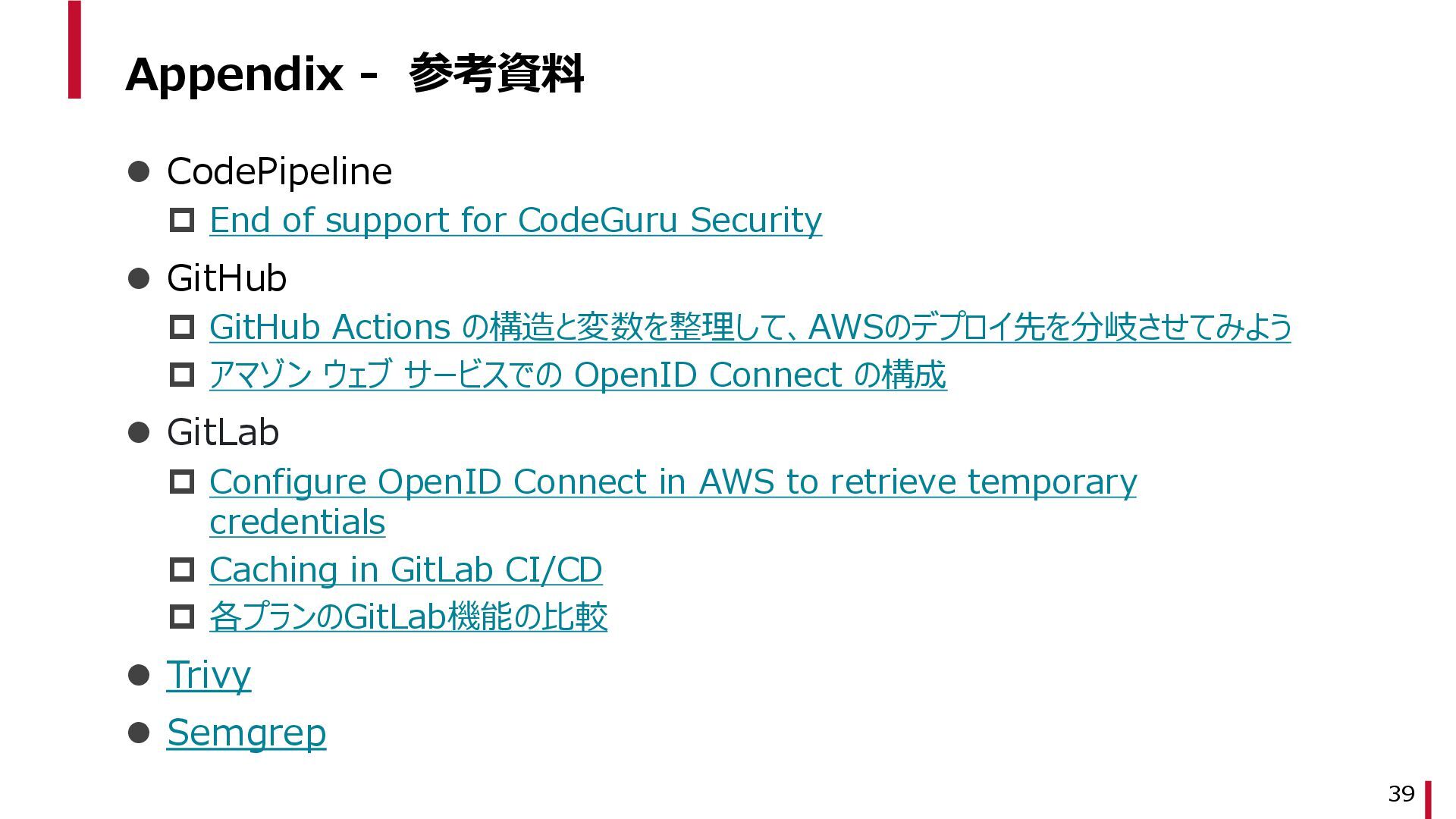The image size is (1456, 819).
Task: Select the GitHub heading text
Action: pyautogui.click(x=227, y=278)
